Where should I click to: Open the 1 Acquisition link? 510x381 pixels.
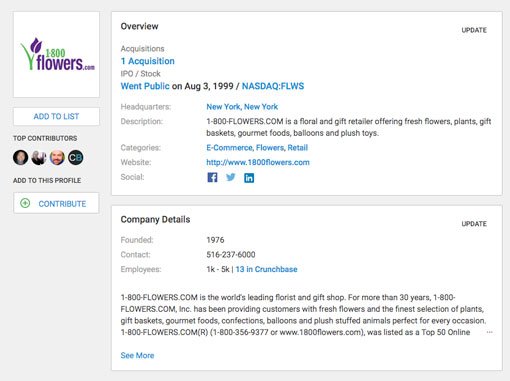(147, 61)
